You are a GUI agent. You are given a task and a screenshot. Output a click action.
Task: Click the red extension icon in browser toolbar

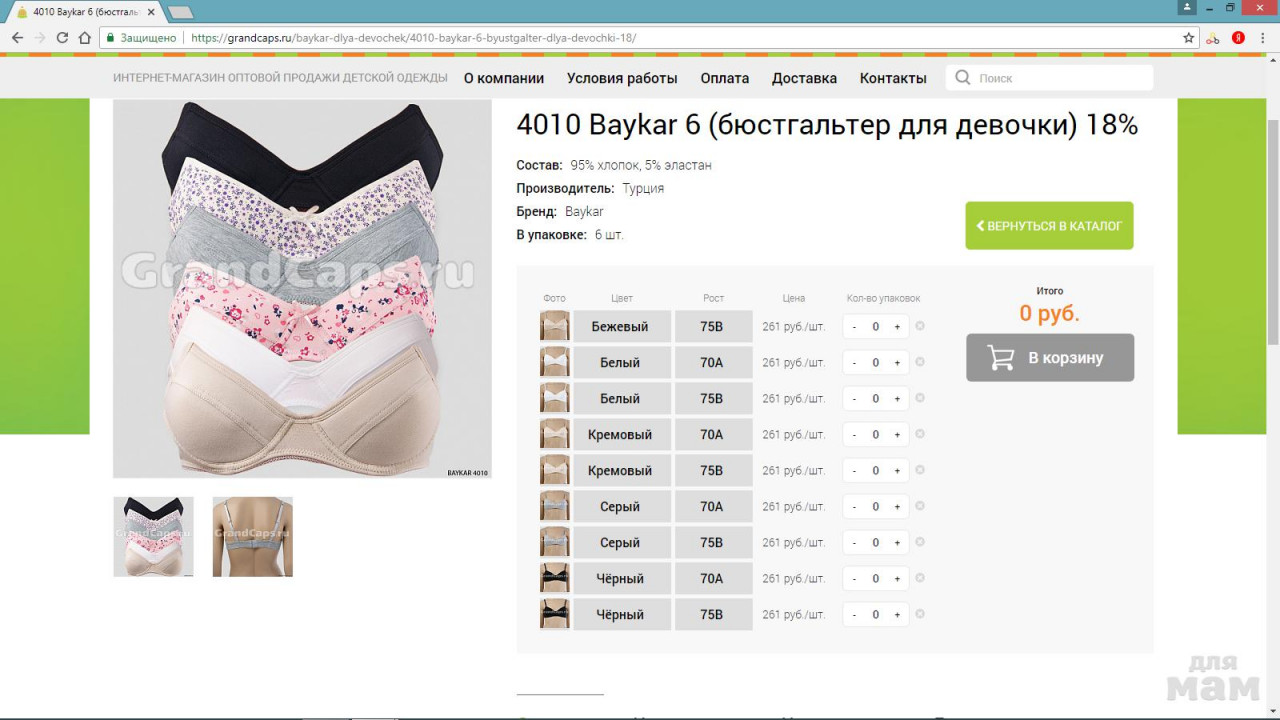[x=1238, y=38]
